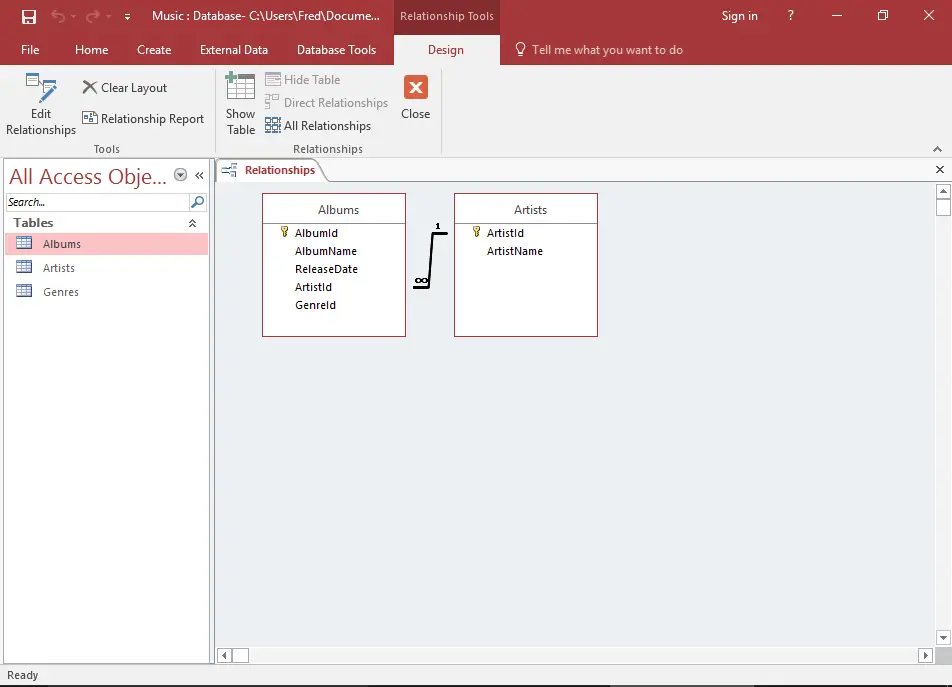The width and height of the screenshot is (952, 687).
Task: Click the navigation pane Search box
Action: pyautogui.click(x=98, y=202)
